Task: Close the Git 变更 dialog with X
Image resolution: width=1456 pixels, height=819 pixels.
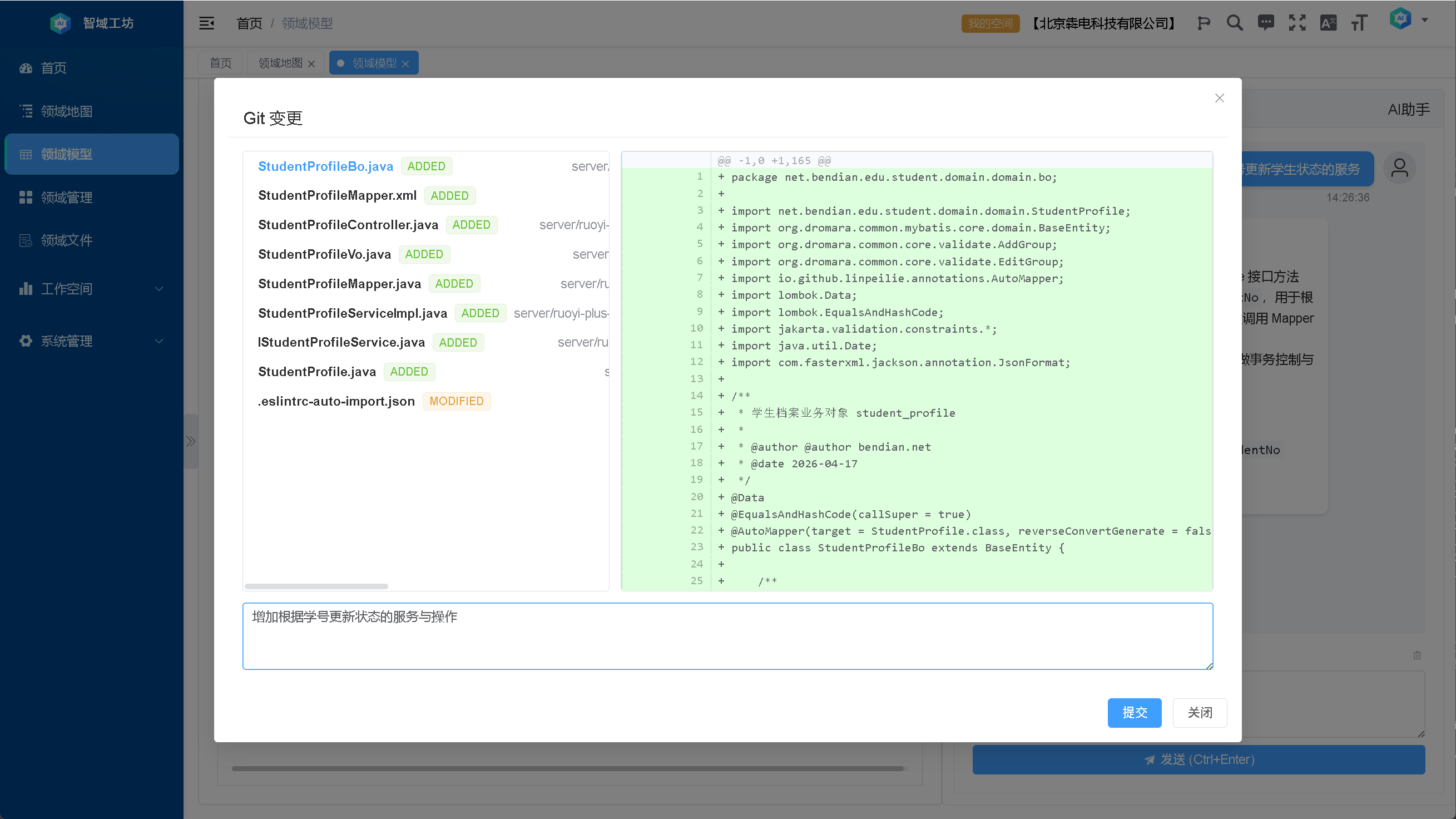Action: tap(1219, 98)
